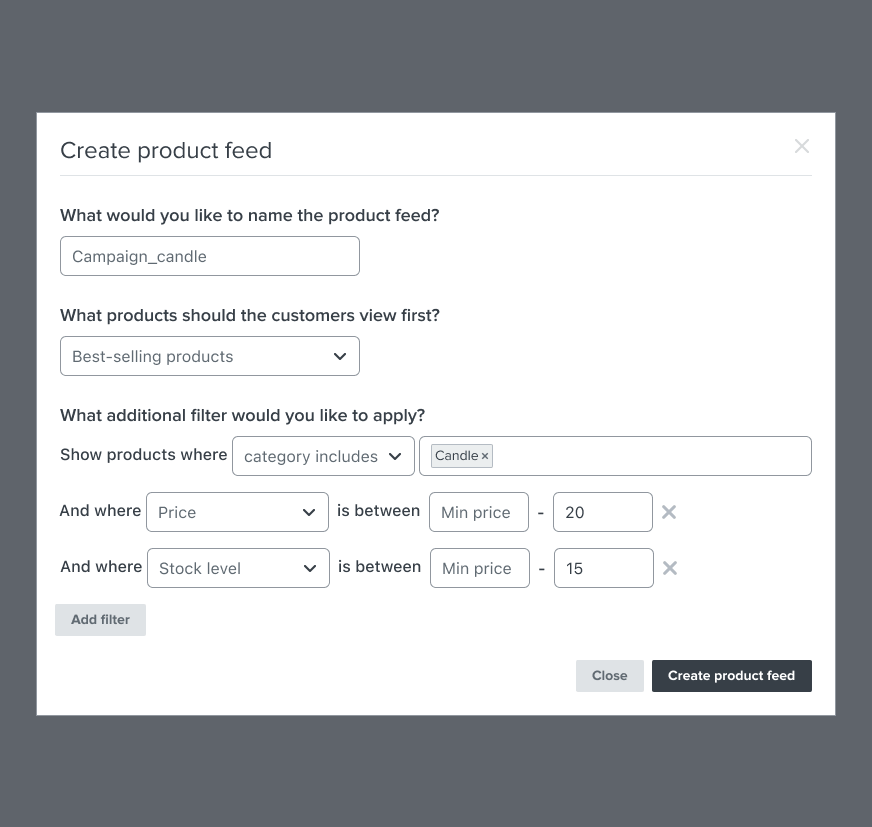Click the chevron beside Best-selling products
The height and width of the screenshot is (827, 872).
(339, 356)
